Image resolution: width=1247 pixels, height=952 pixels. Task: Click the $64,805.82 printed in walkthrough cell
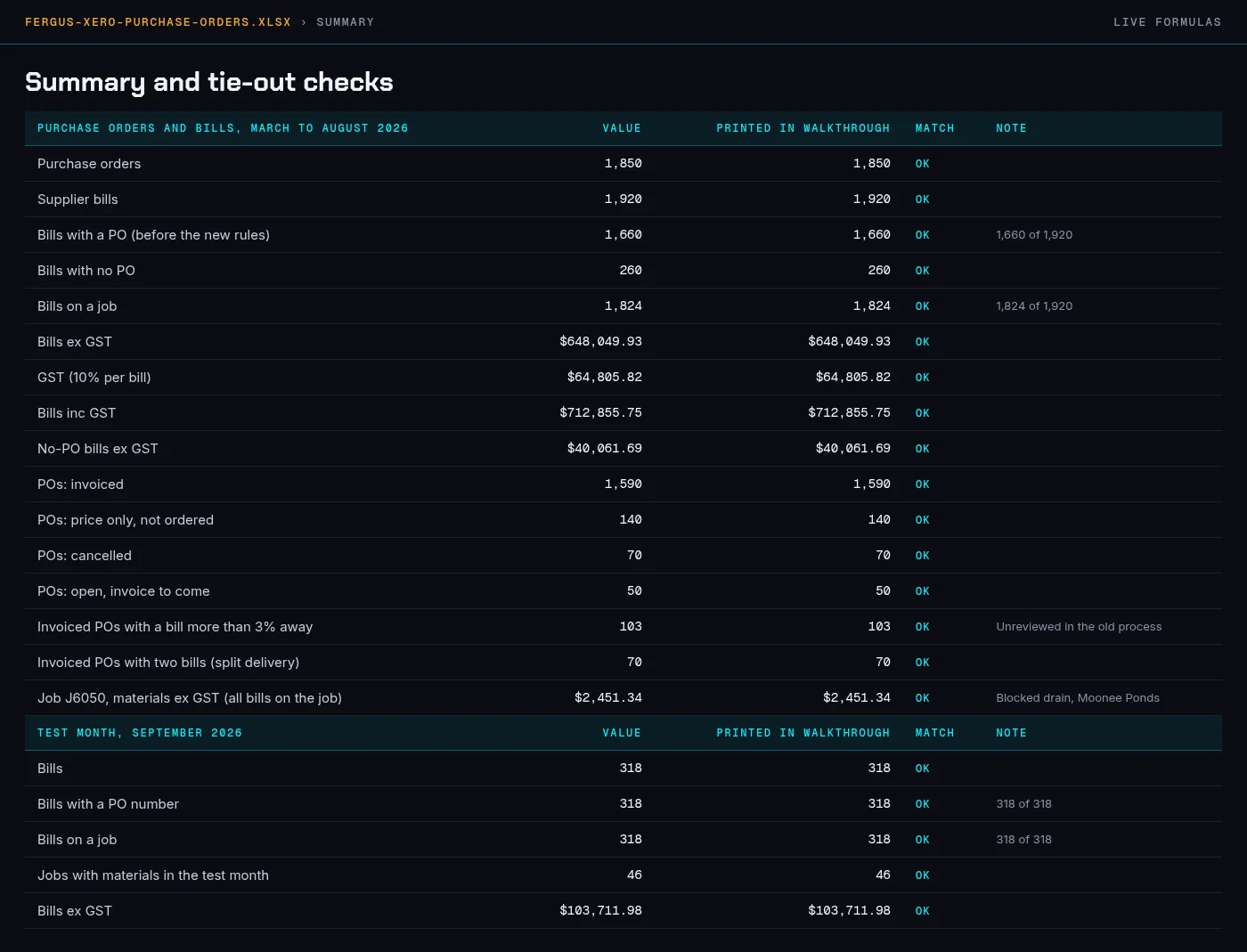click(x=853, y=378)
